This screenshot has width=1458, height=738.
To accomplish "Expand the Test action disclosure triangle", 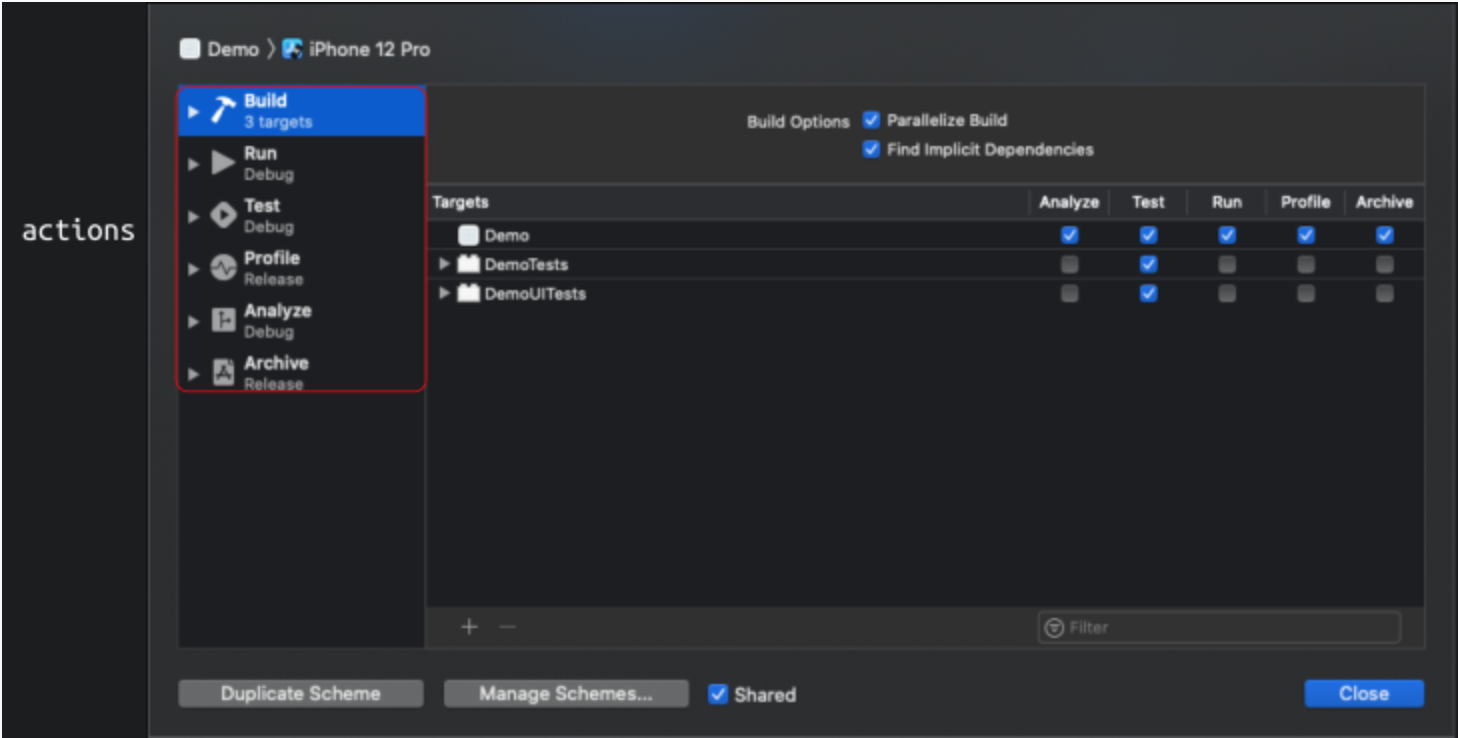I will click(x=194, y=217).
